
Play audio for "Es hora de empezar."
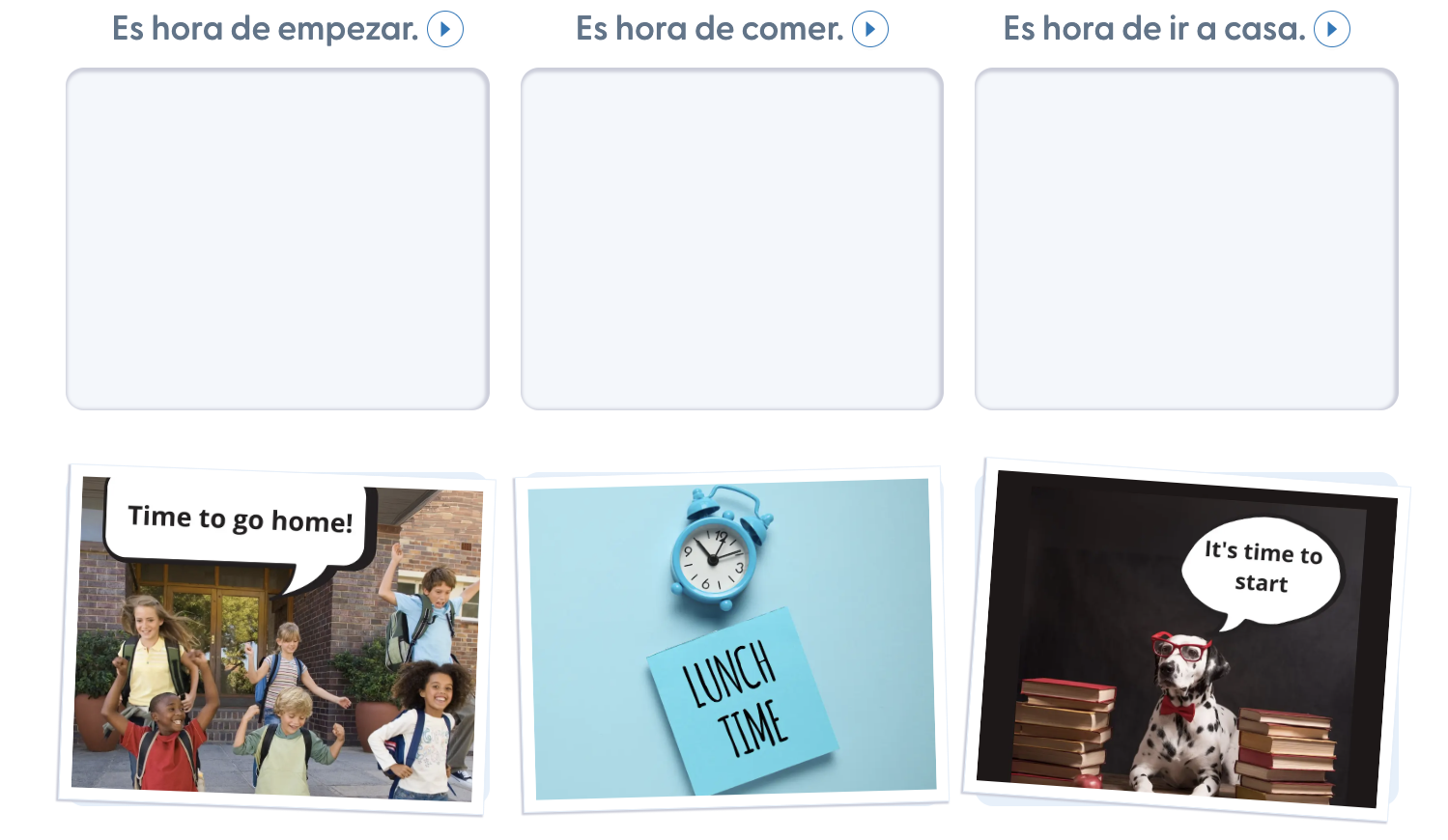pyautogui.click(x=445, y=29)
